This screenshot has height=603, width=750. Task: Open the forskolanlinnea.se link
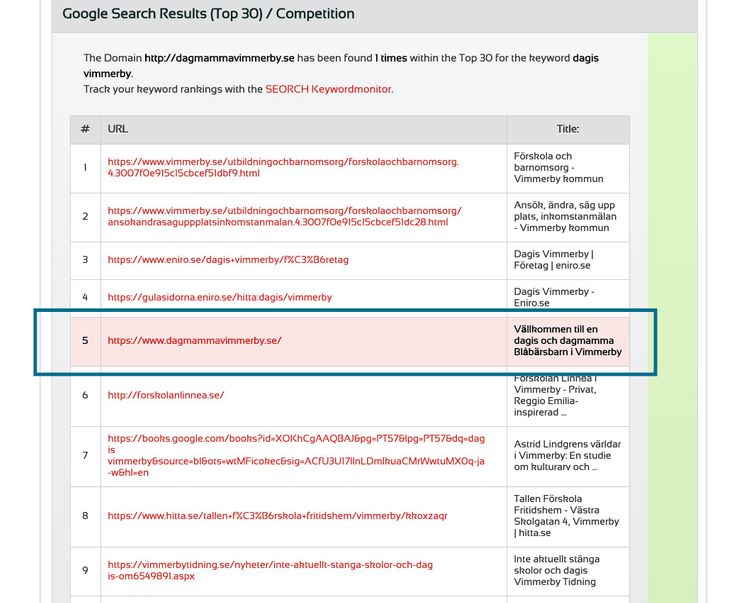[x=165, y=395]
